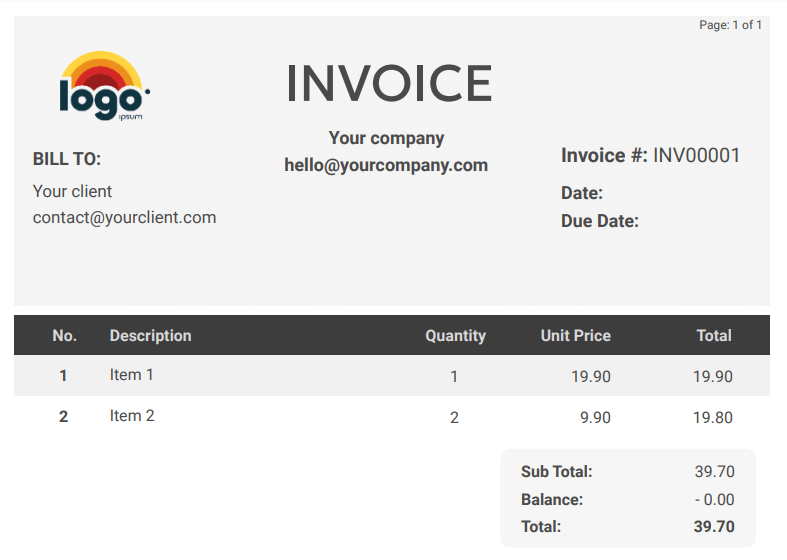Click the Due Date field label
Viewport: 787px width, 560px height.
(x=599, y=221)
